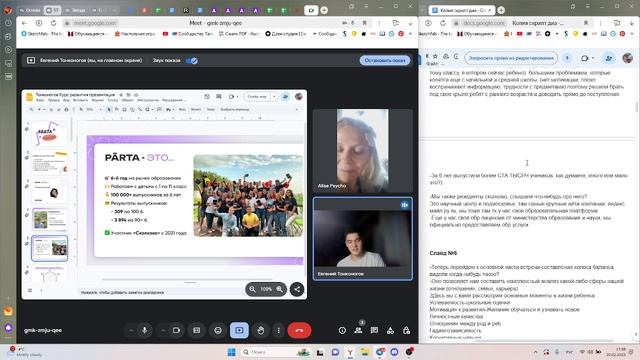Select the PARTA title slide thumbnail
Viewport: 640px width, 360px height.
49,133
